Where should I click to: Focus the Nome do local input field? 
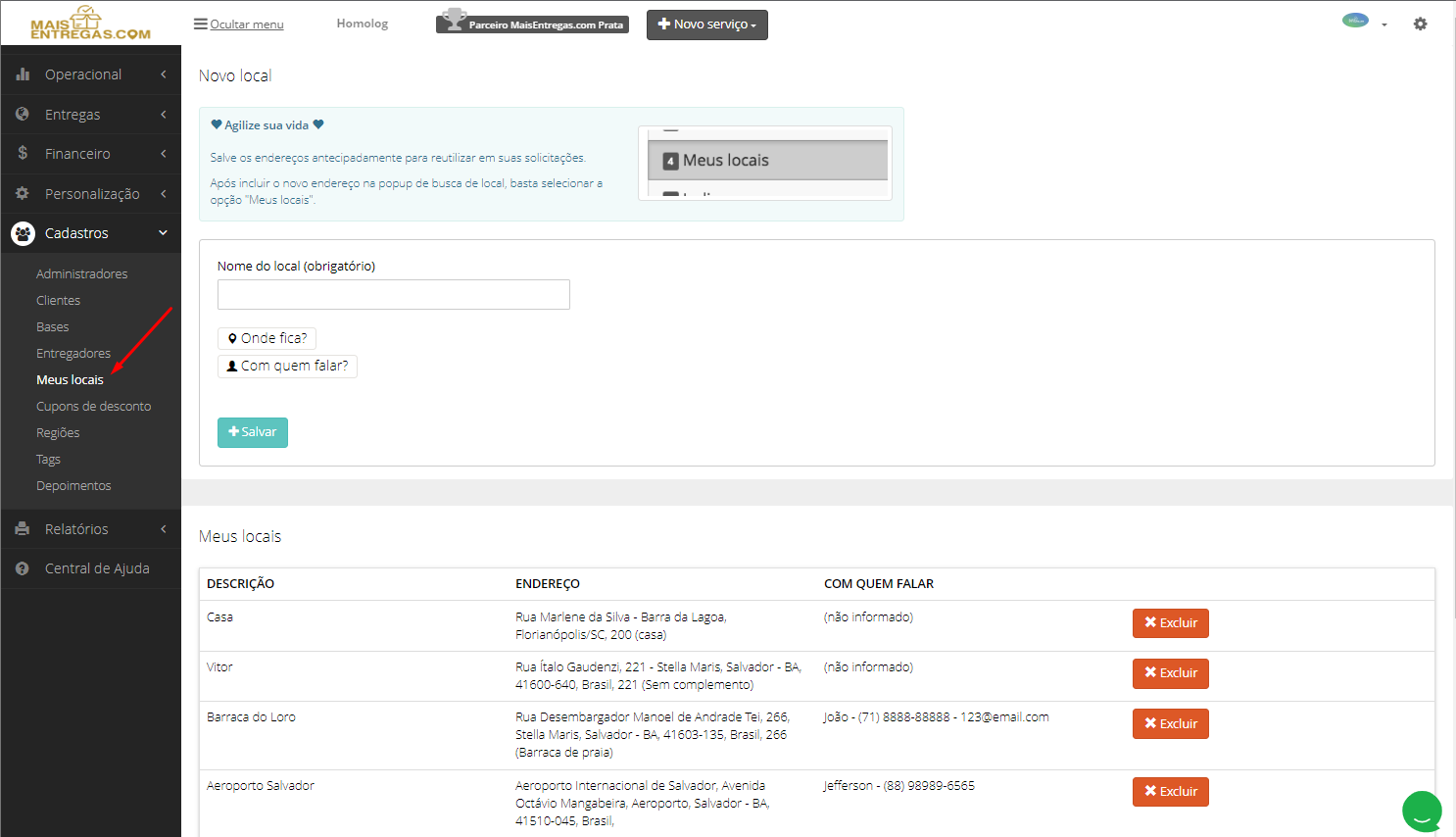tap(394, 295)
